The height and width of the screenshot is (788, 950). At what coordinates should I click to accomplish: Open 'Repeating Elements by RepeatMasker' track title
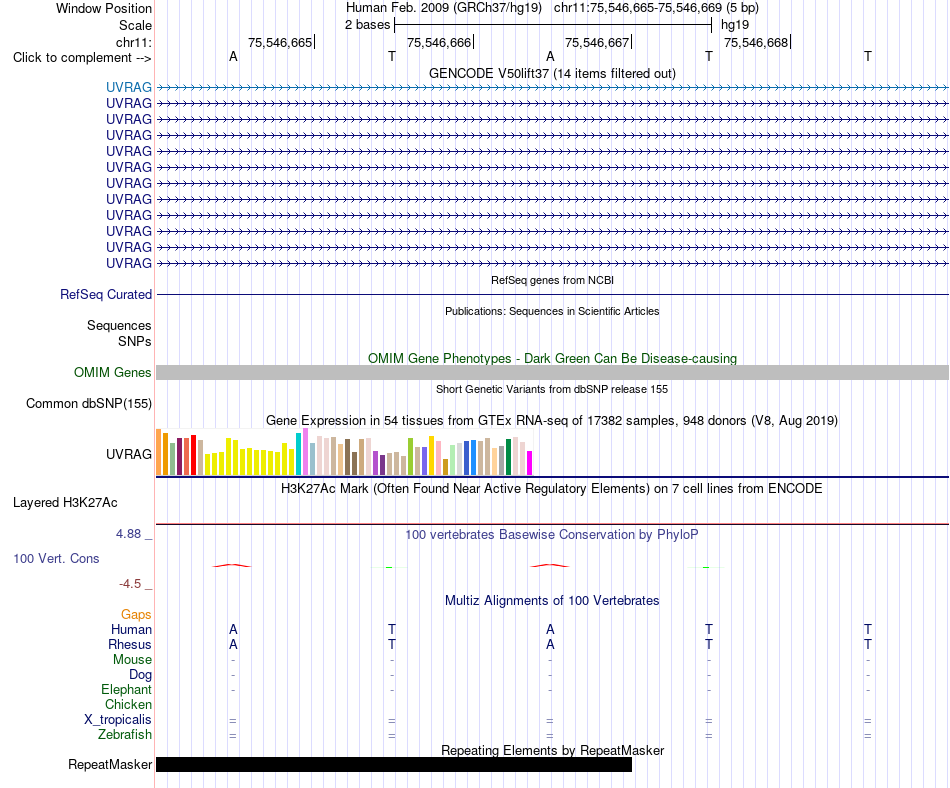(x=552, y=750)
